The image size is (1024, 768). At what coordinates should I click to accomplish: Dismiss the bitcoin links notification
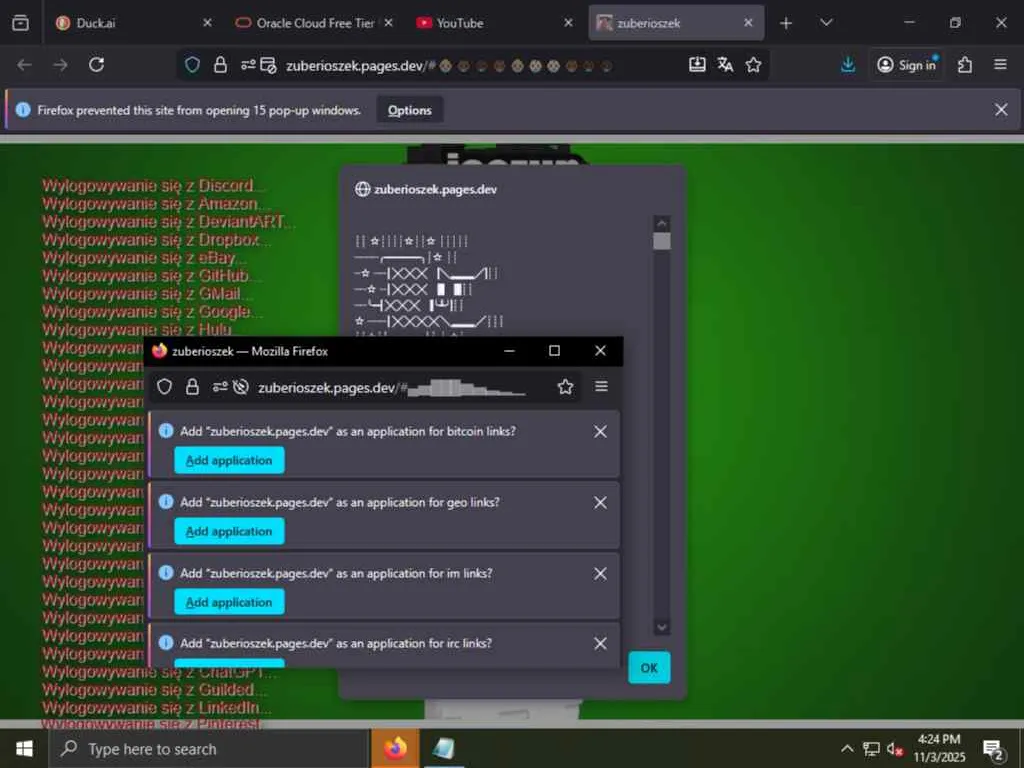[600, 432]
